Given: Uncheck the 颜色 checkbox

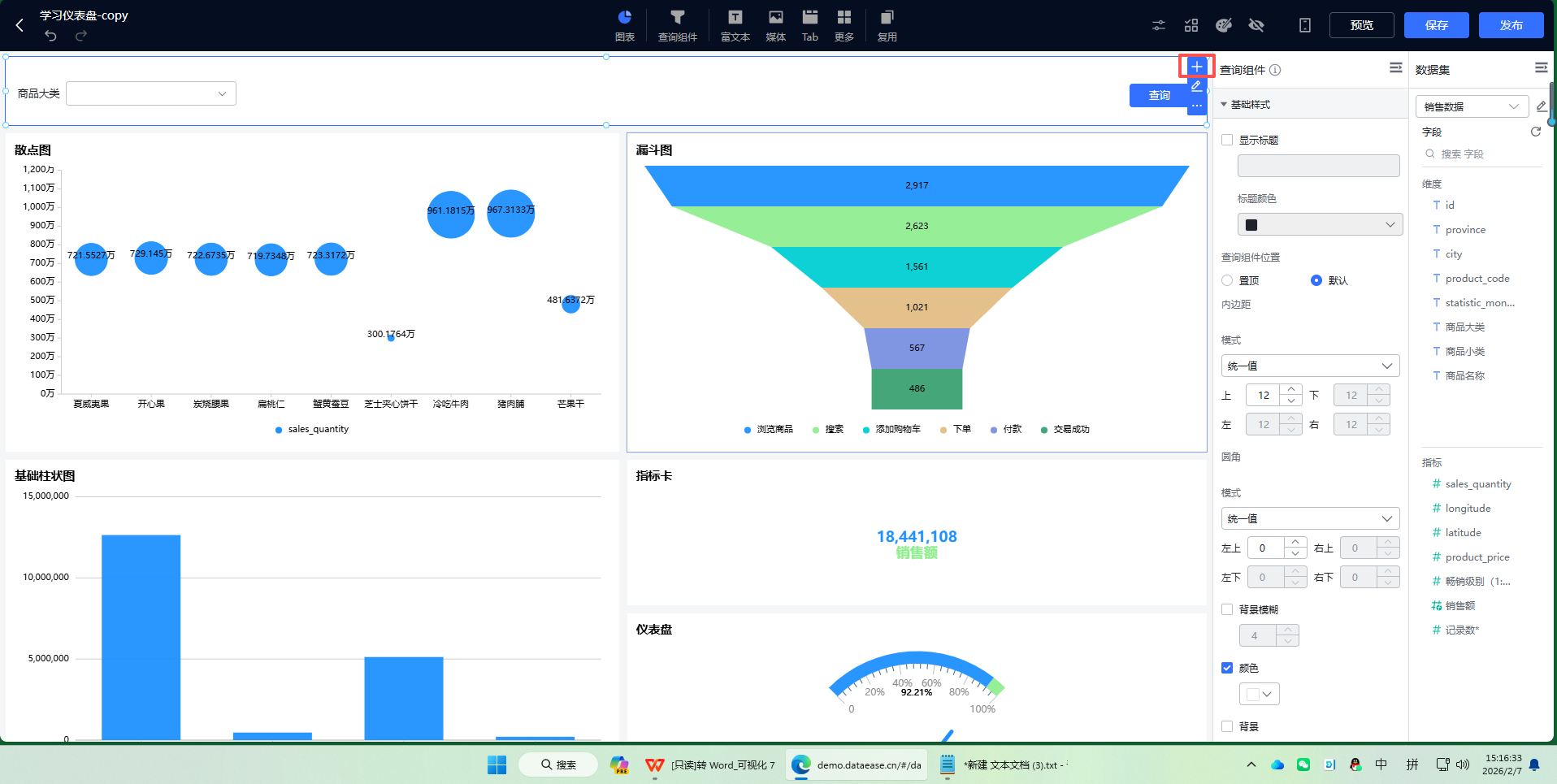Looking at the screenshot, I should pyautogui.click(x=1227, y=668).
